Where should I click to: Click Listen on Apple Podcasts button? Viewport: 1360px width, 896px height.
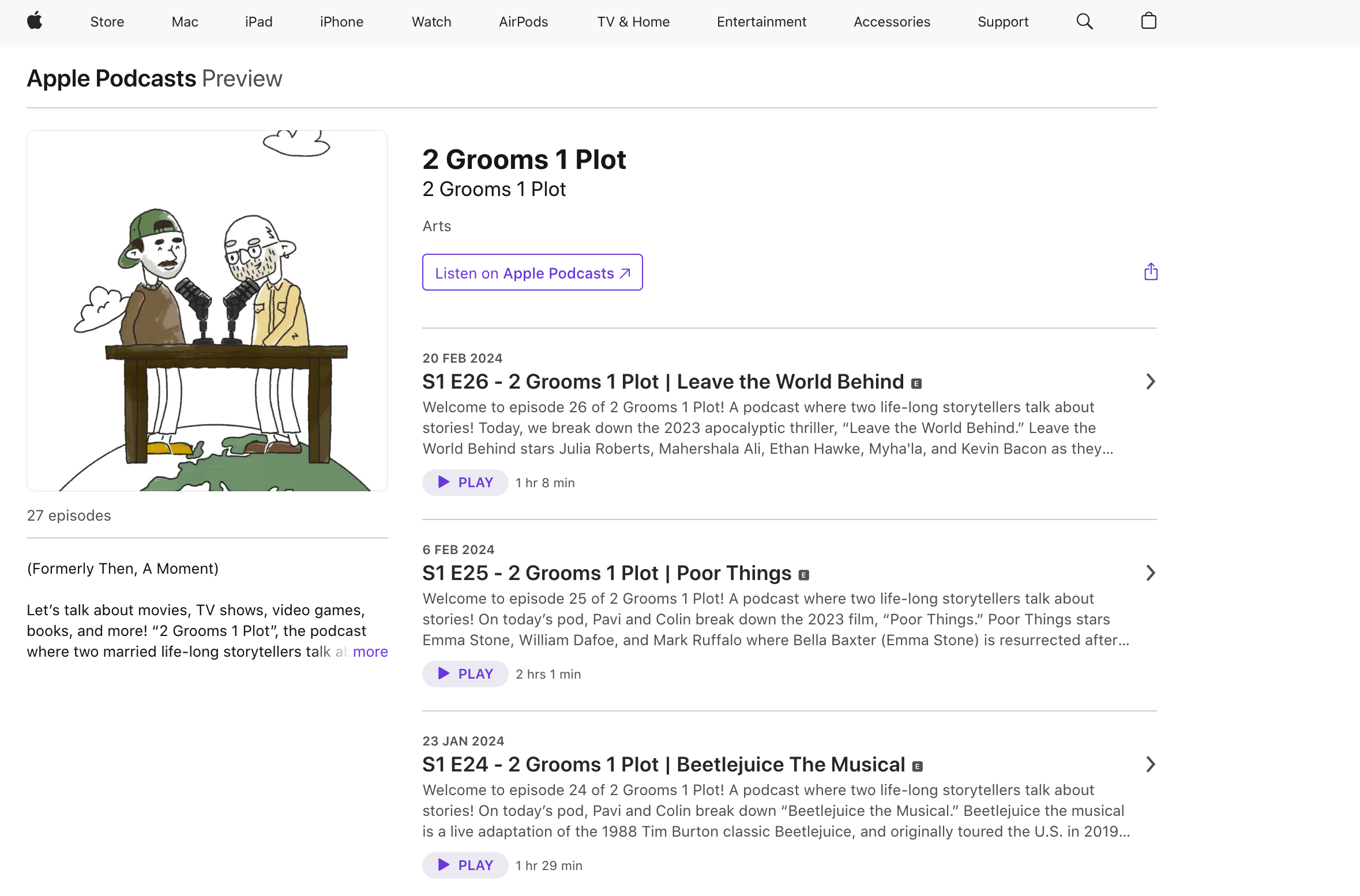pyautogui.click(x=532, y=273)
